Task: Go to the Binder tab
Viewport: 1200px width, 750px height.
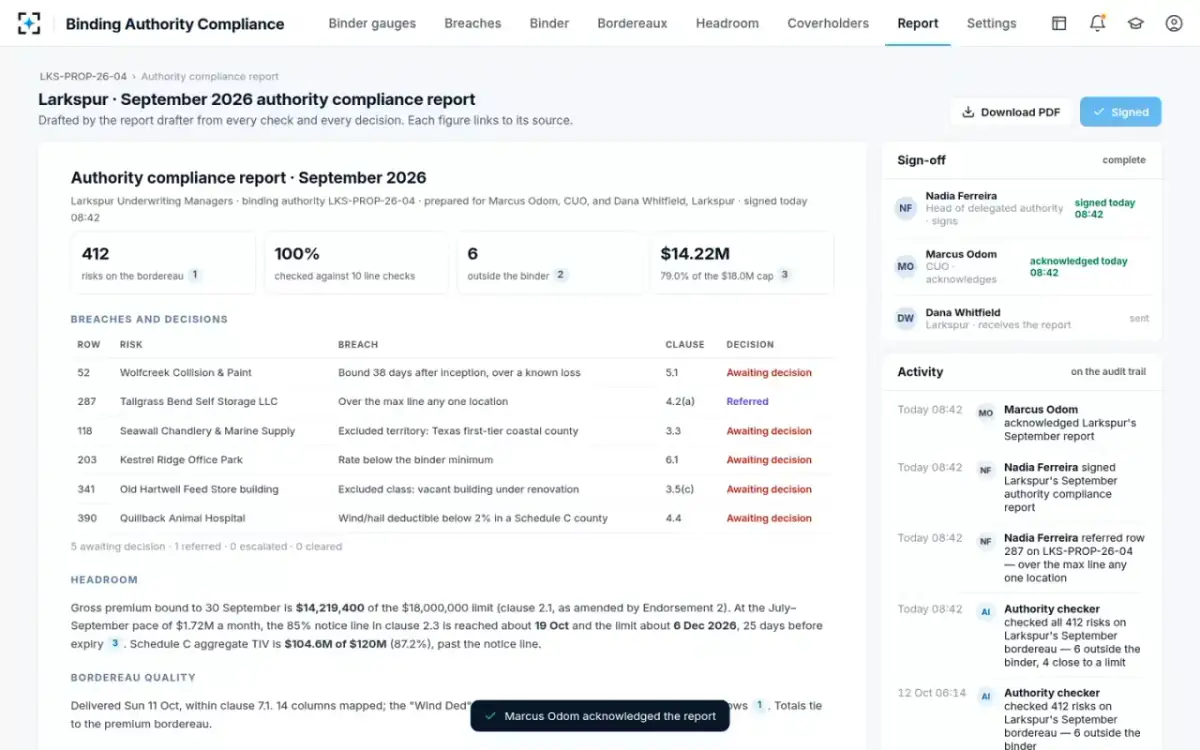Action: click(549, 23)
